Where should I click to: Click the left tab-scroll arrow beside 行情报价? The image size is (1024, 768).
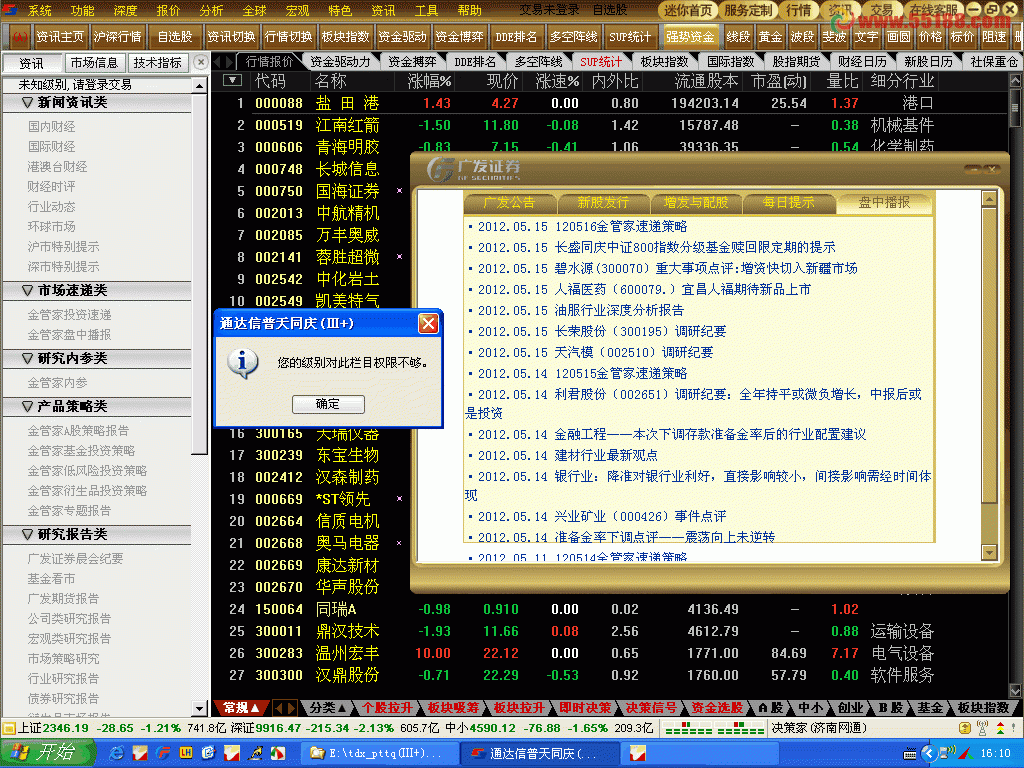[x=219, y=62]
